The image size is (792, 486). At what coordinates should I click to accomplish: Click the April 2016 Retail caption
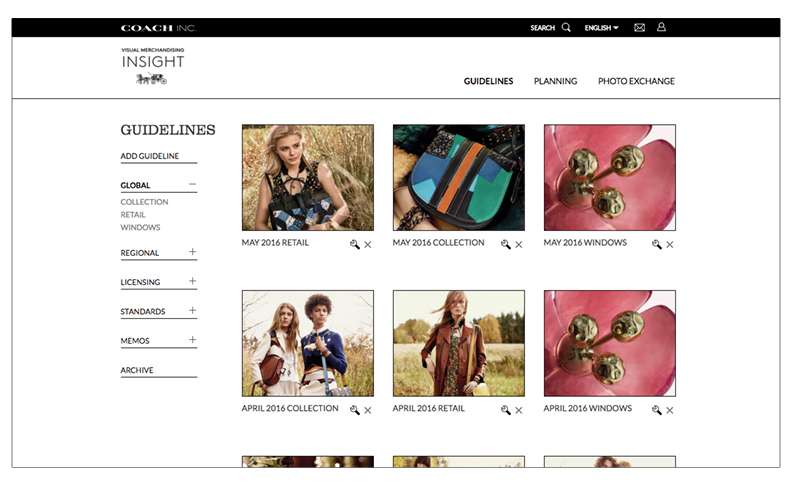(429, 409)
